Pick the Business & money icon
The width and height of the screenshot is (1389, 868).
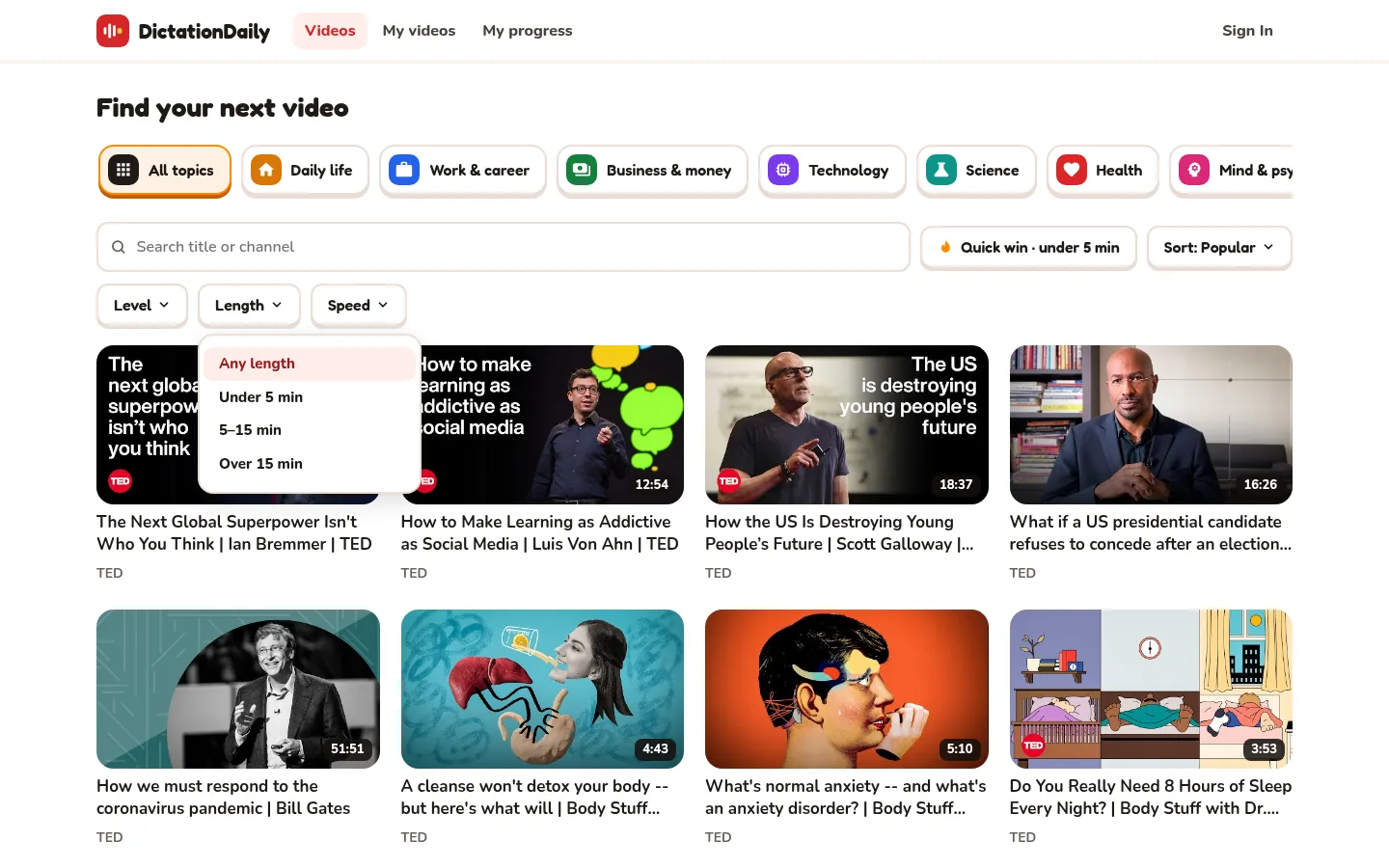click(x=582, y=171)
